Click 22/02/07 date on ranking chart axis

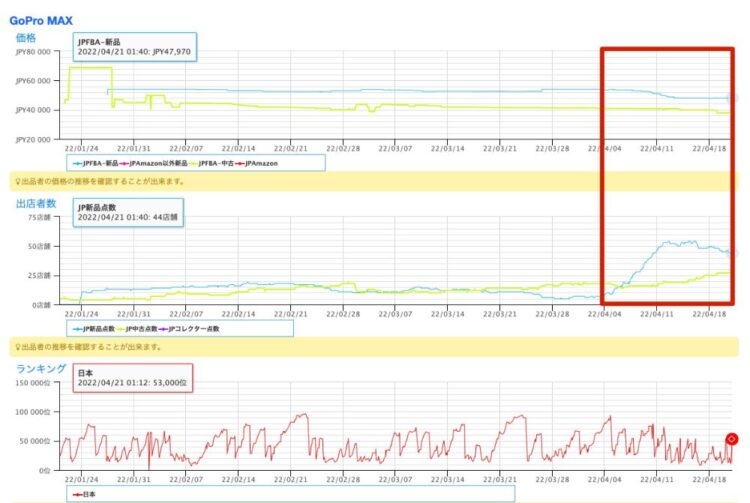click(x=186, y=479)
